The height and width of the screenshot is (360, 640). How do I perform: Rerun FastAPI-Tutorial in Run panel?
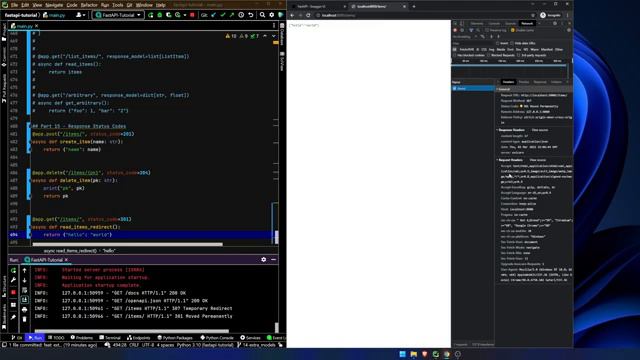click(x=13, y=270)
